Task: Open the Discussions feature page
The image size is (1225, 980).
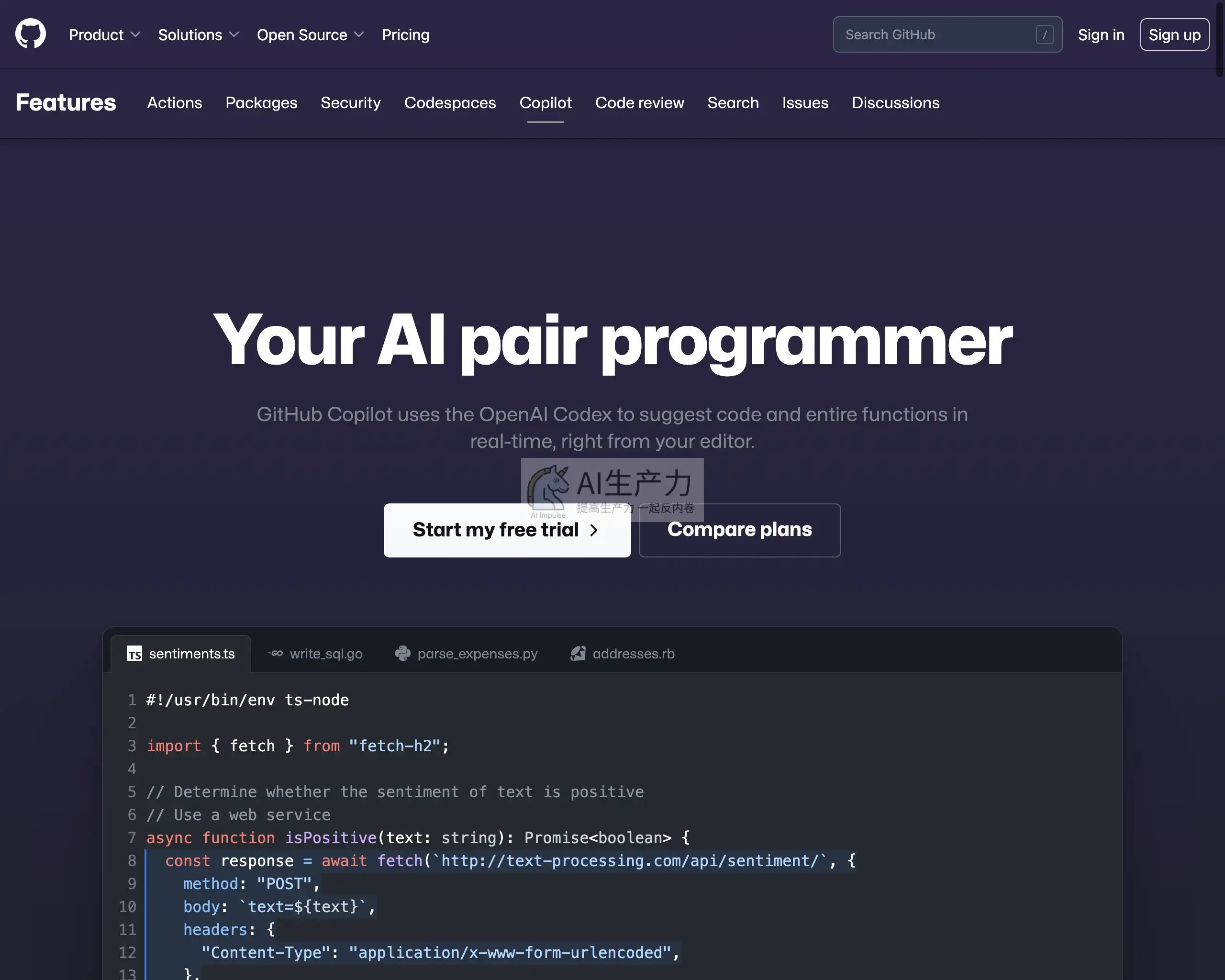Action: point(895,103)
